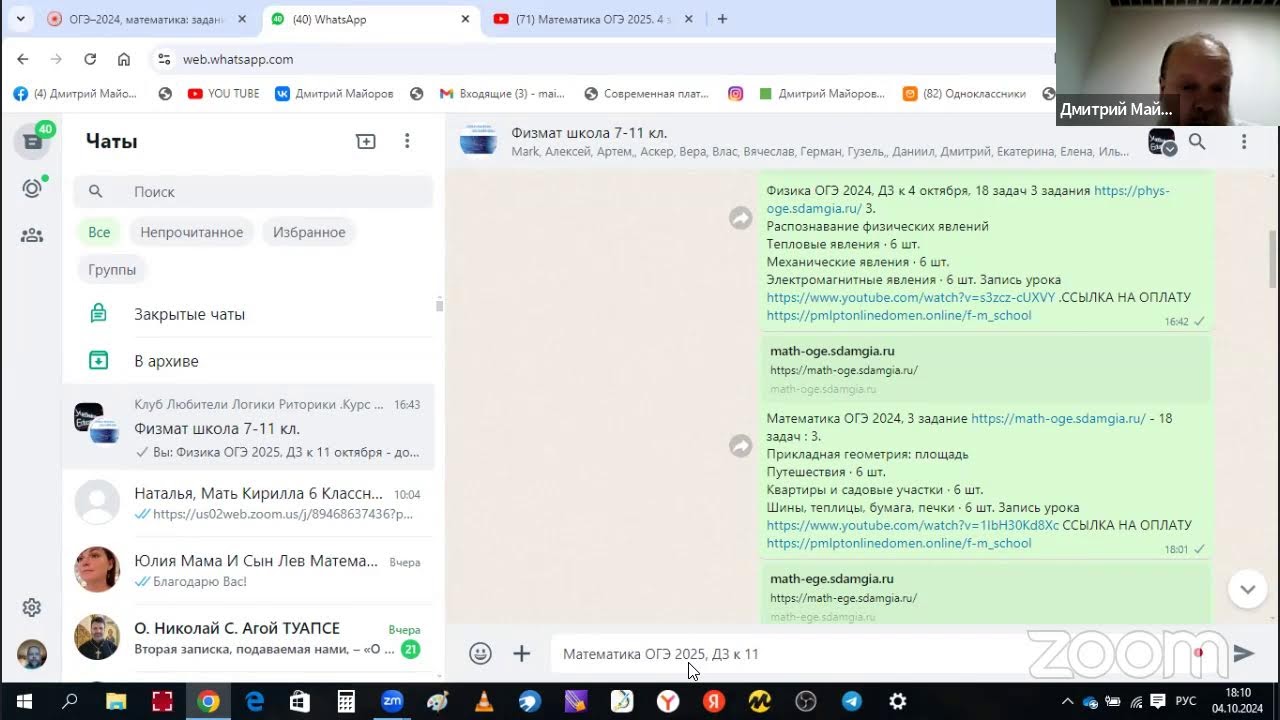Switch the РУС input language indicator

click(x=1185, y=702)
